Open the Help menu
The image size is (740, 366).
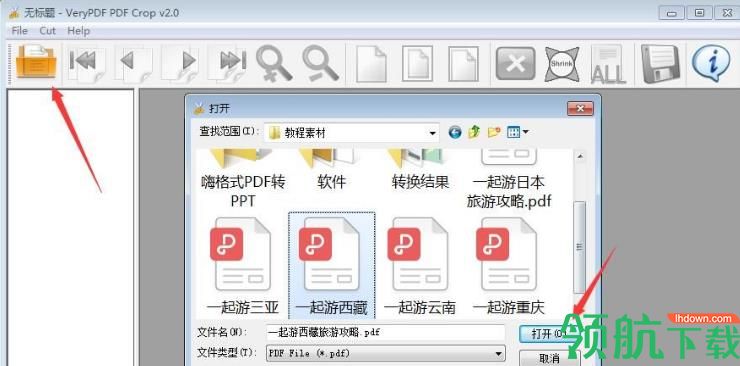point(78,31)
